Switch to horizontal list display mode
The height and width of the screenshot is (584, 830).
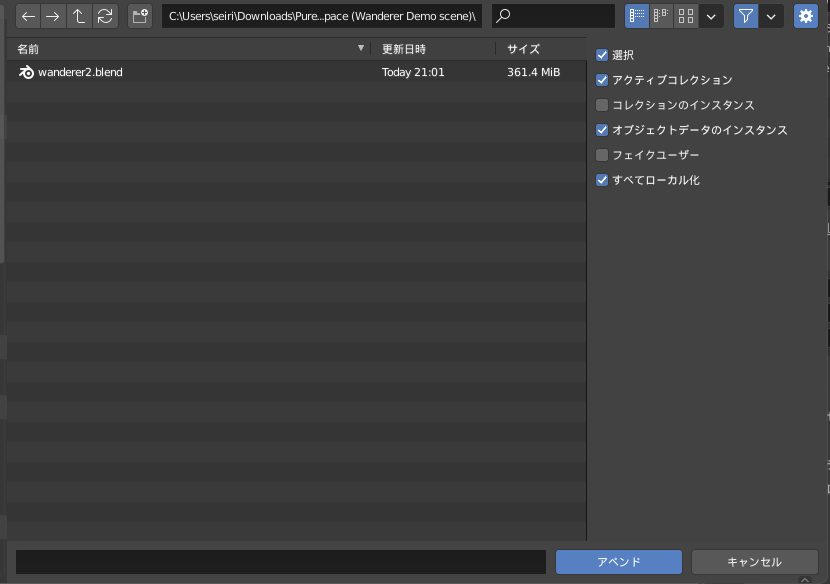661,16
